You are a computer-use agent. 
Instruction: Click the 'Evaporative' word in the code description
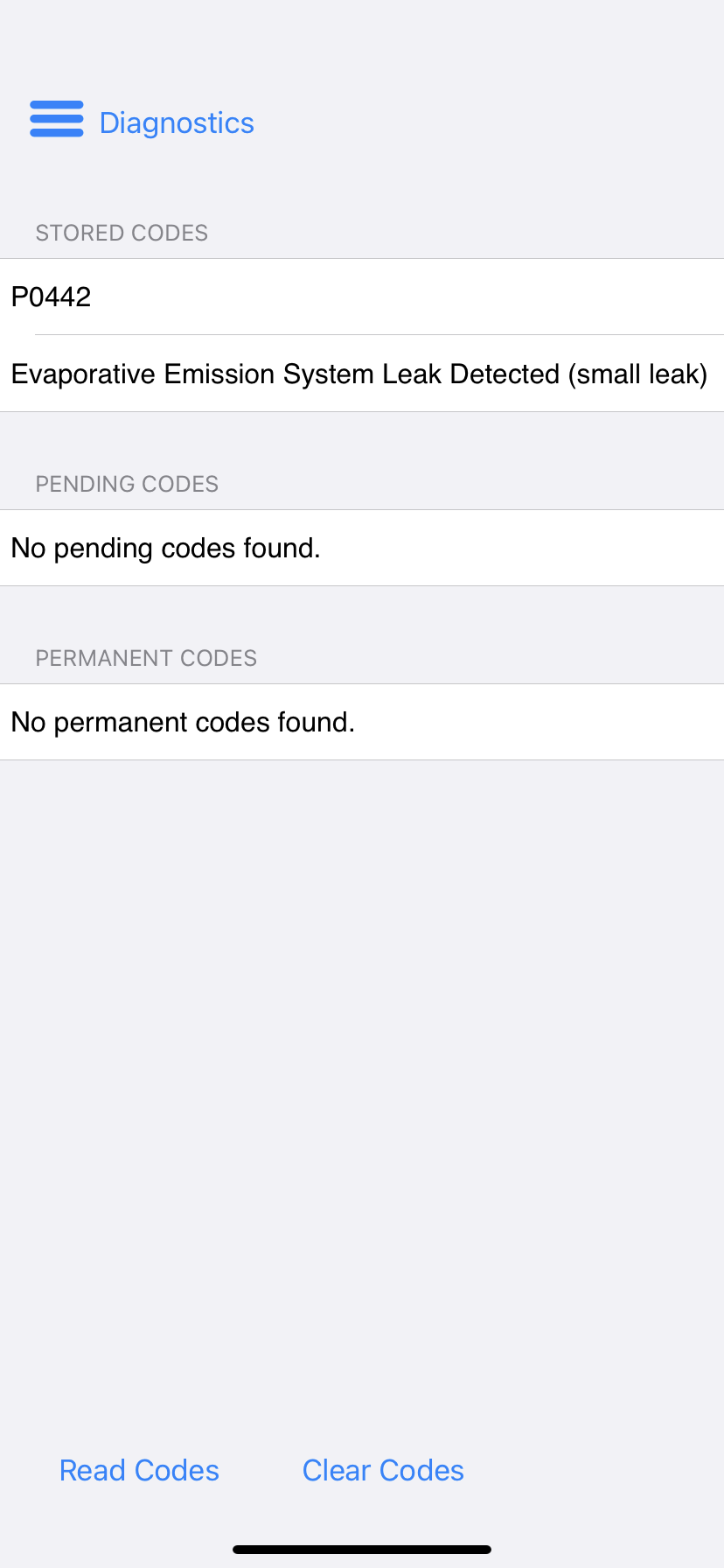click(x=83, y=374)
